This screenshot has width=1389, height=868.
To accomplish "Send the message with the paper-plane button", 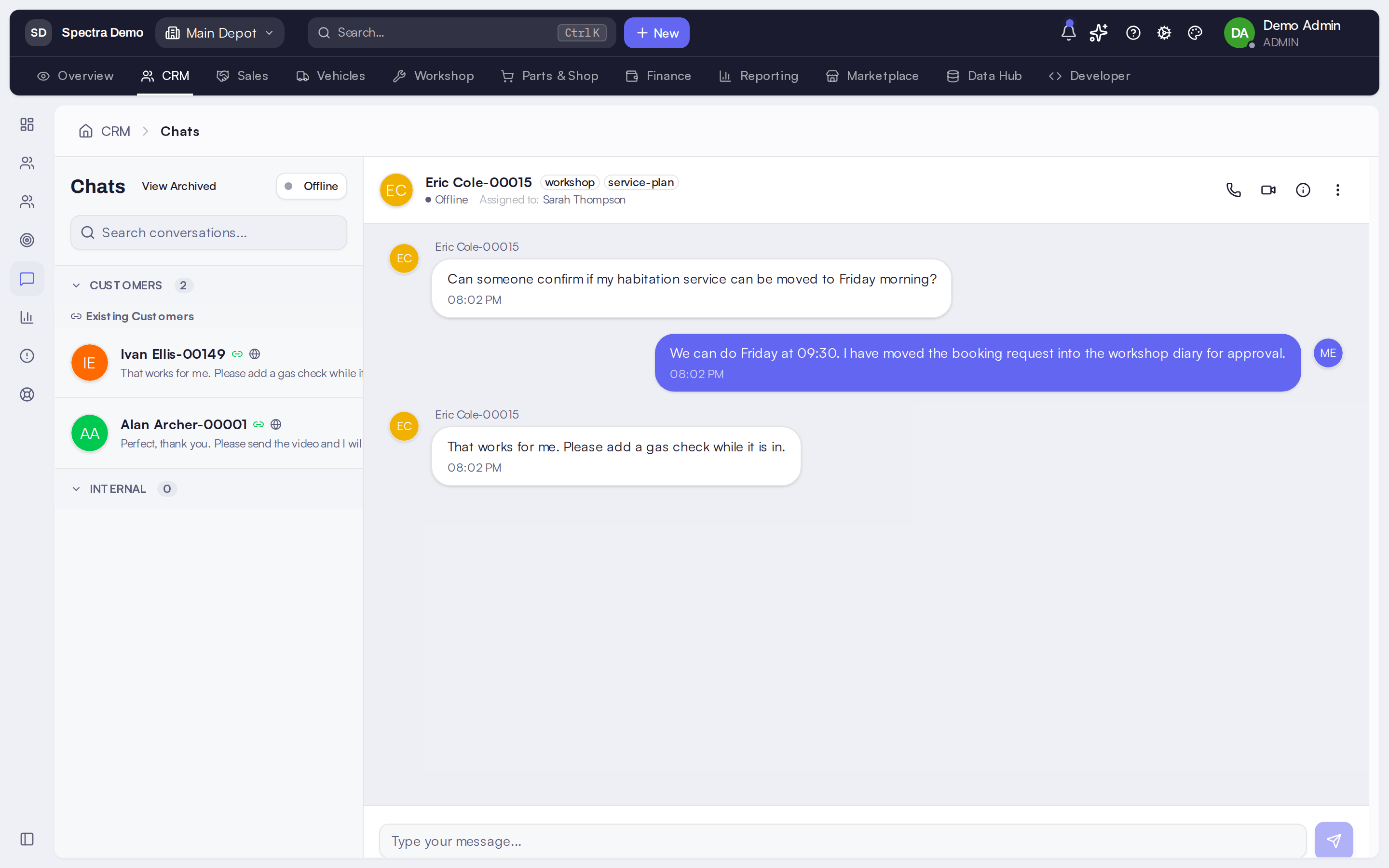I will [1334, 841].
